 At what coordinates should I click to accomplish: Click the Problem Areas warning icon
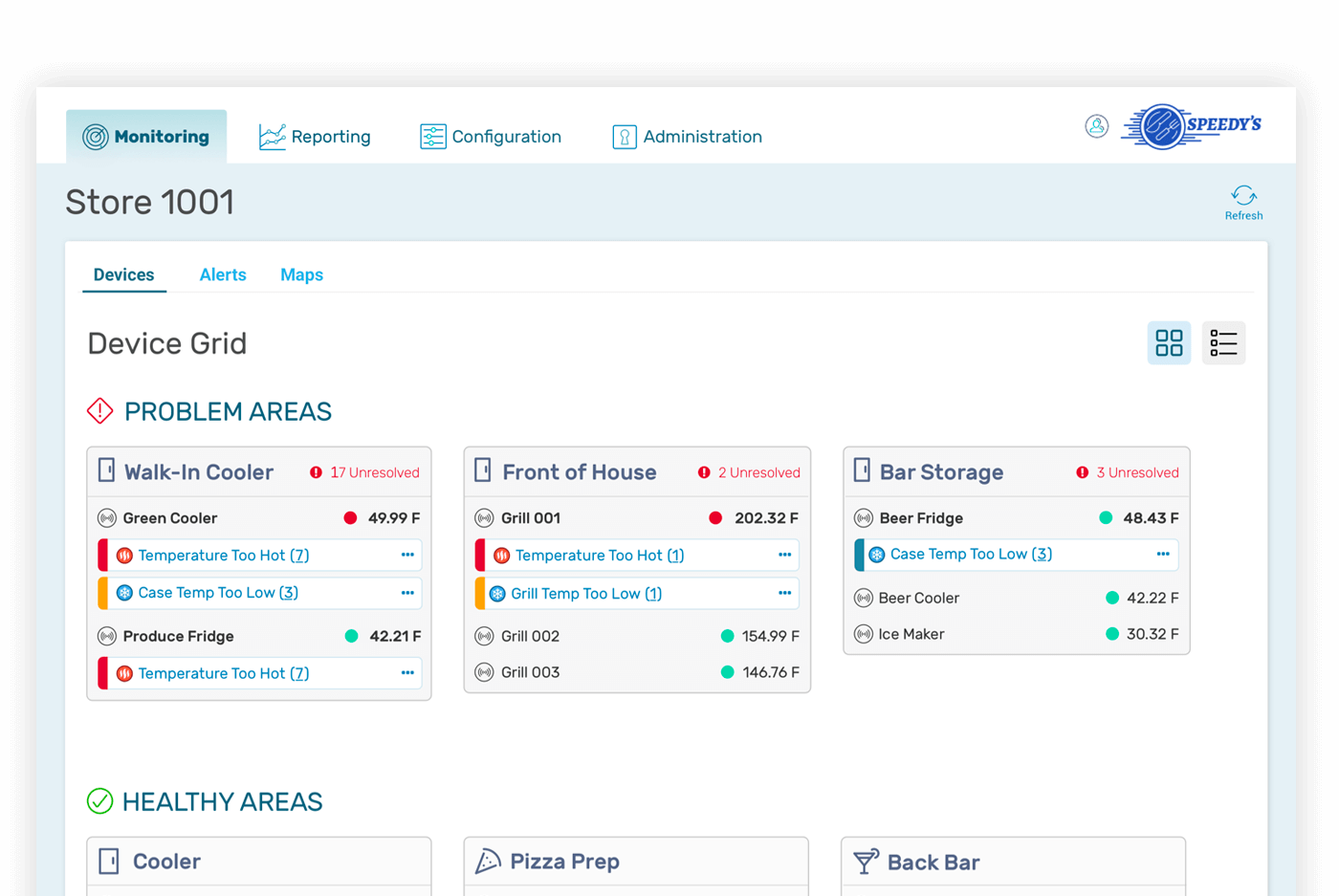tap(100, 411)
